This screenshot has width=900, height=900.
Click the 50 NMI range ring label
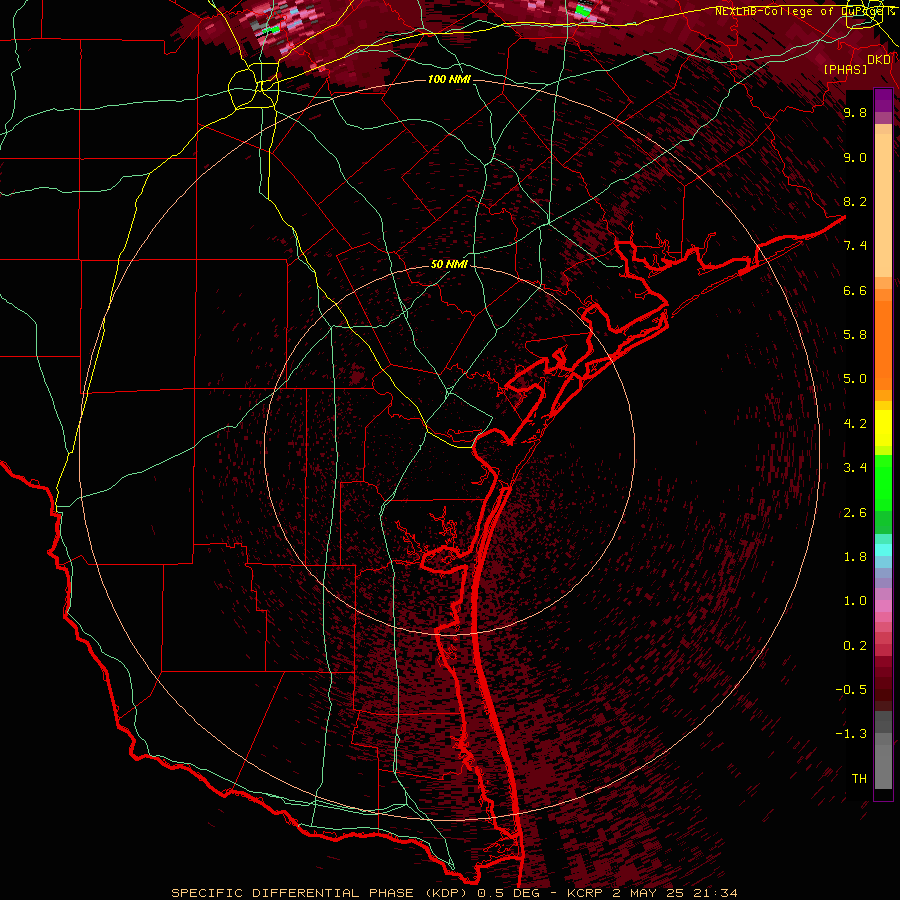point(449,265)
